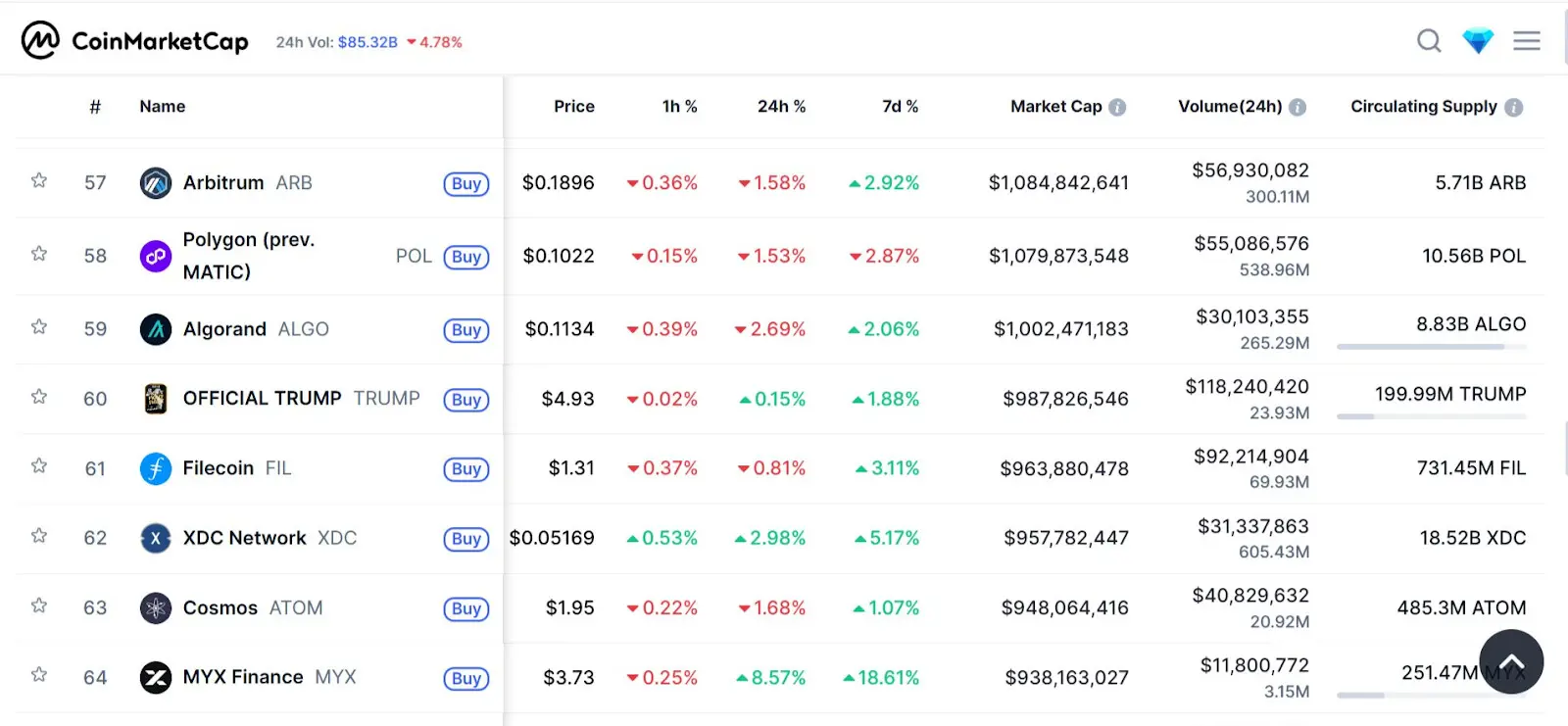
Task: Click the Filecoin coin icon
Action: click(x=155, y=467)
